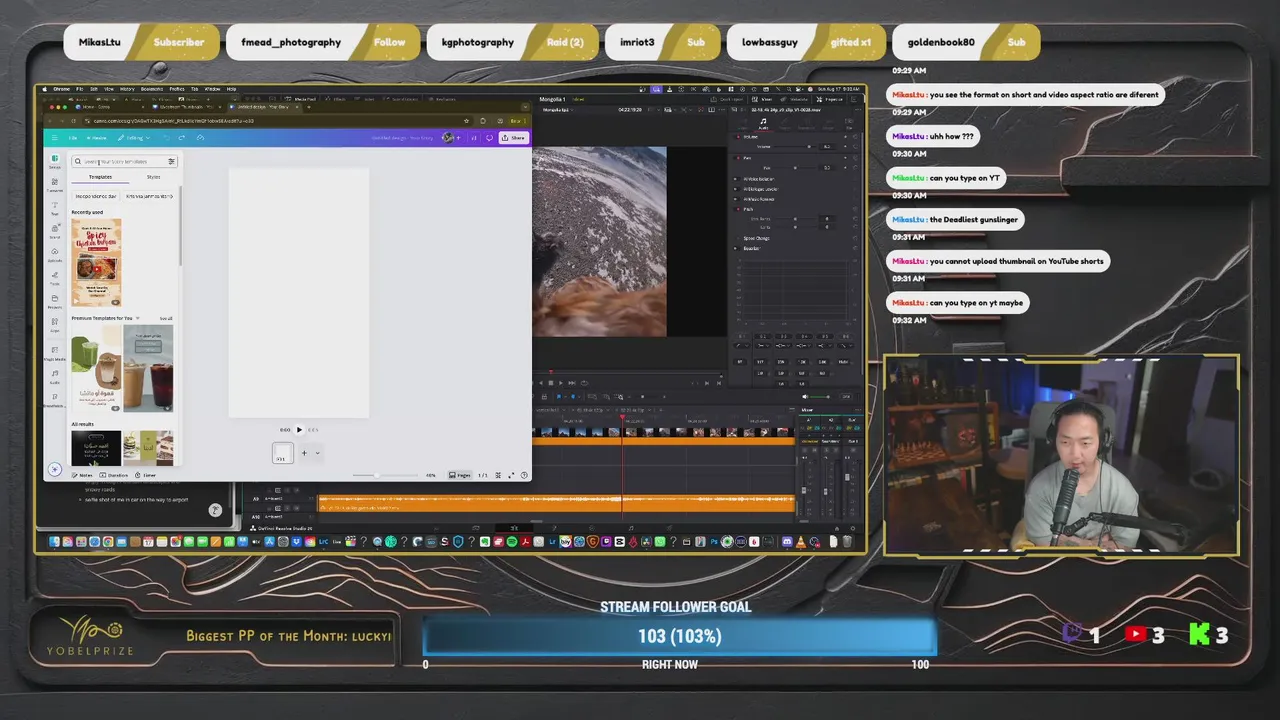Click the Pages button in Canva

click(x=460, y=475)
